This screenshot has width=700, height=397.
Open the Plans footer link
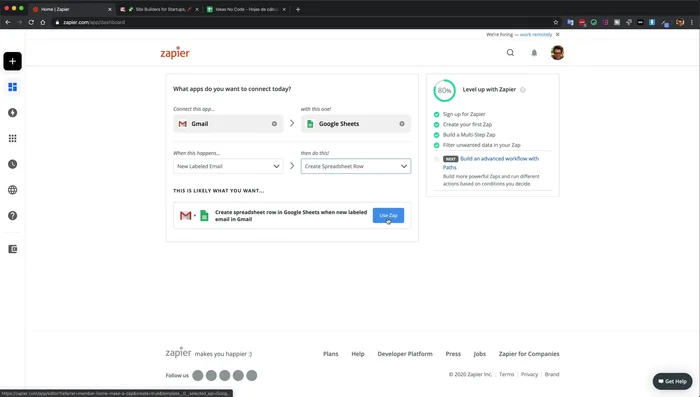click(x=331, y=354)
